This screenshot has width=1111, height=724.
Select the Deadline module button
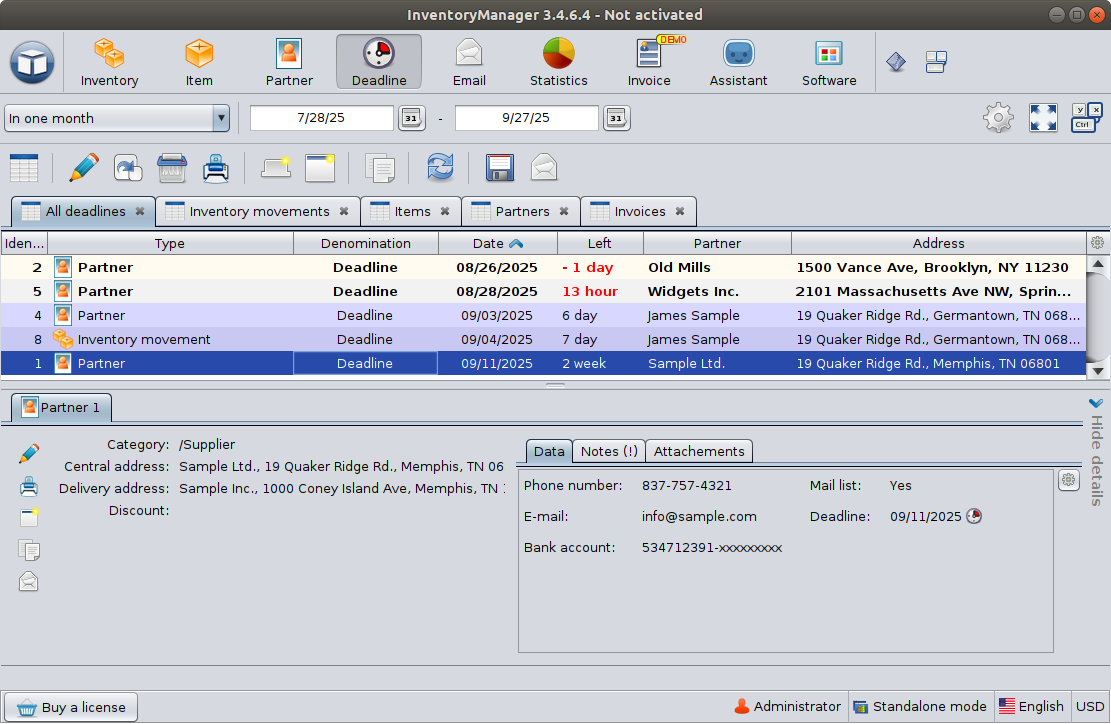[x=379, y=62]
